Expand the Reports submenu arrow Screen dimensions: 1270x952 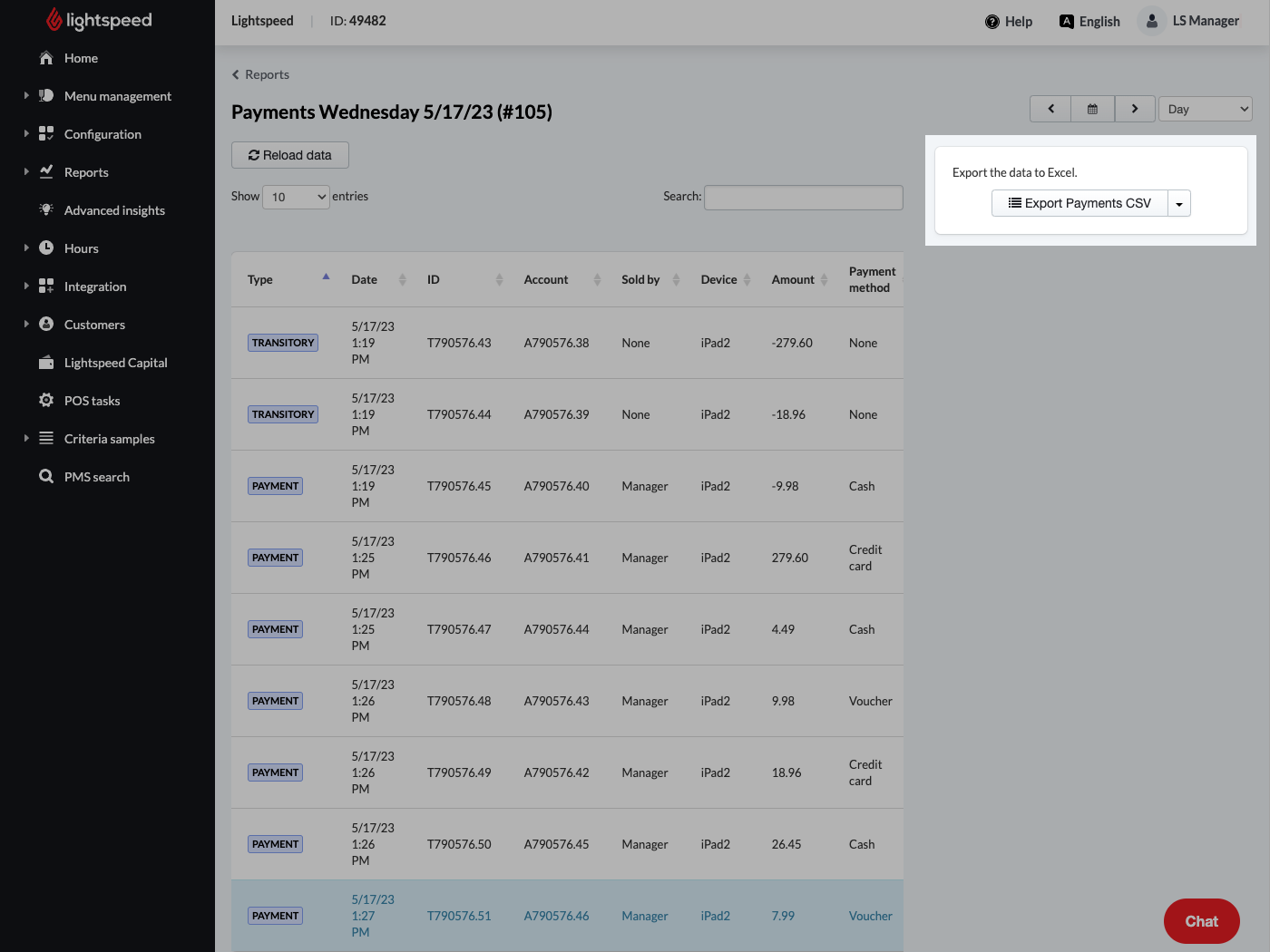pos(26,171)
